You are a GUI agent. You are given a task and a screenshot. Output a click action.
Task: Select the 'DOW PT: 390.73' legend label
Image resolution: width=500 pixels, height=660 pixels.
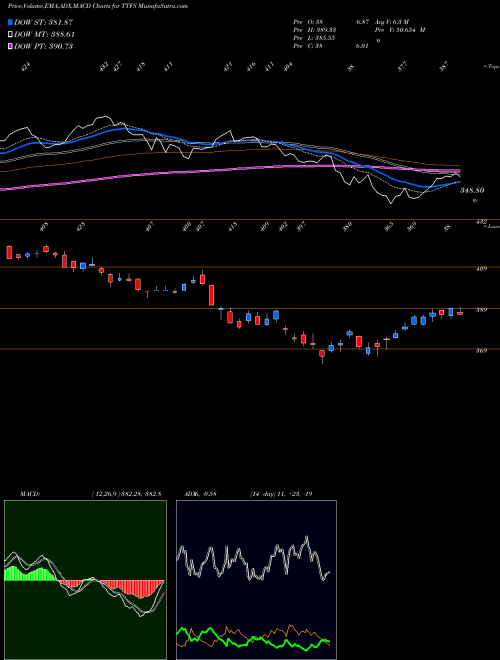click(43, 46)
